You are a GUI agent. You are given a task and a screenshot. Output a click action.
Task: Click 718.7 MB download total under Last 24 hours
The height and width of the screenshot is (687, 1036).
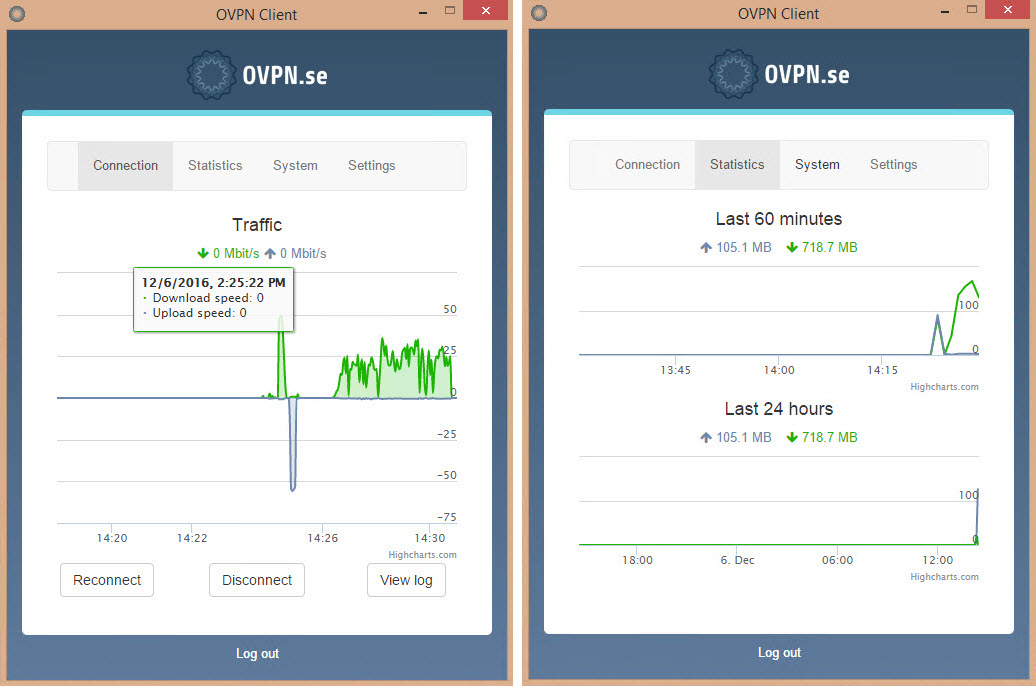coord(829,437)
